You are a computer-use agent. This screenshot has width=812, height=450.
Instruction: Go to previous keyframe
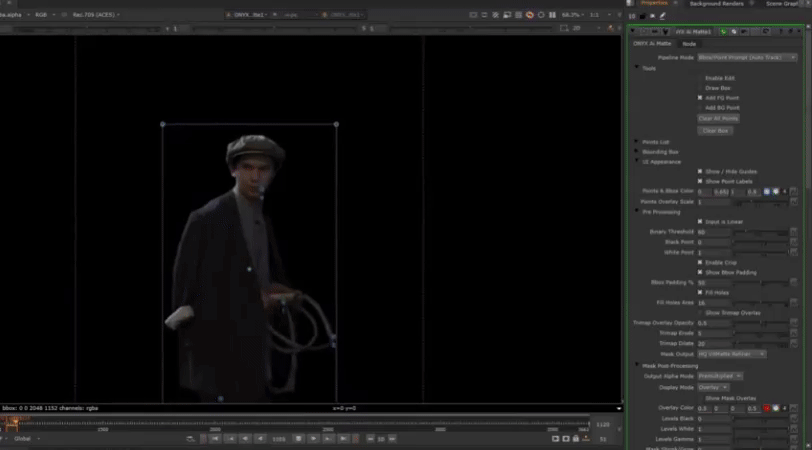(231, 439)
